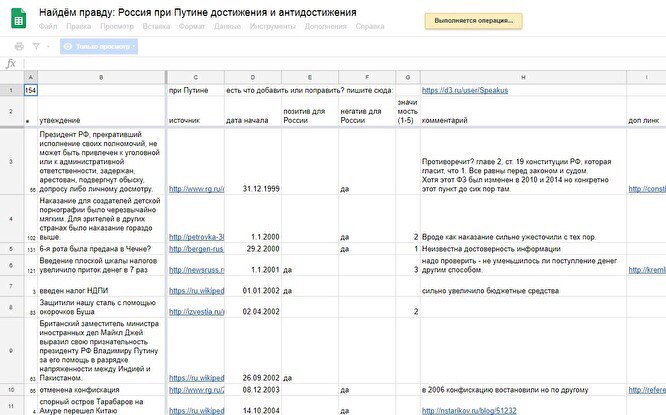This screenshot has width=666, height=415.
Task: Select column F header
Action: (x=367, y=77)
